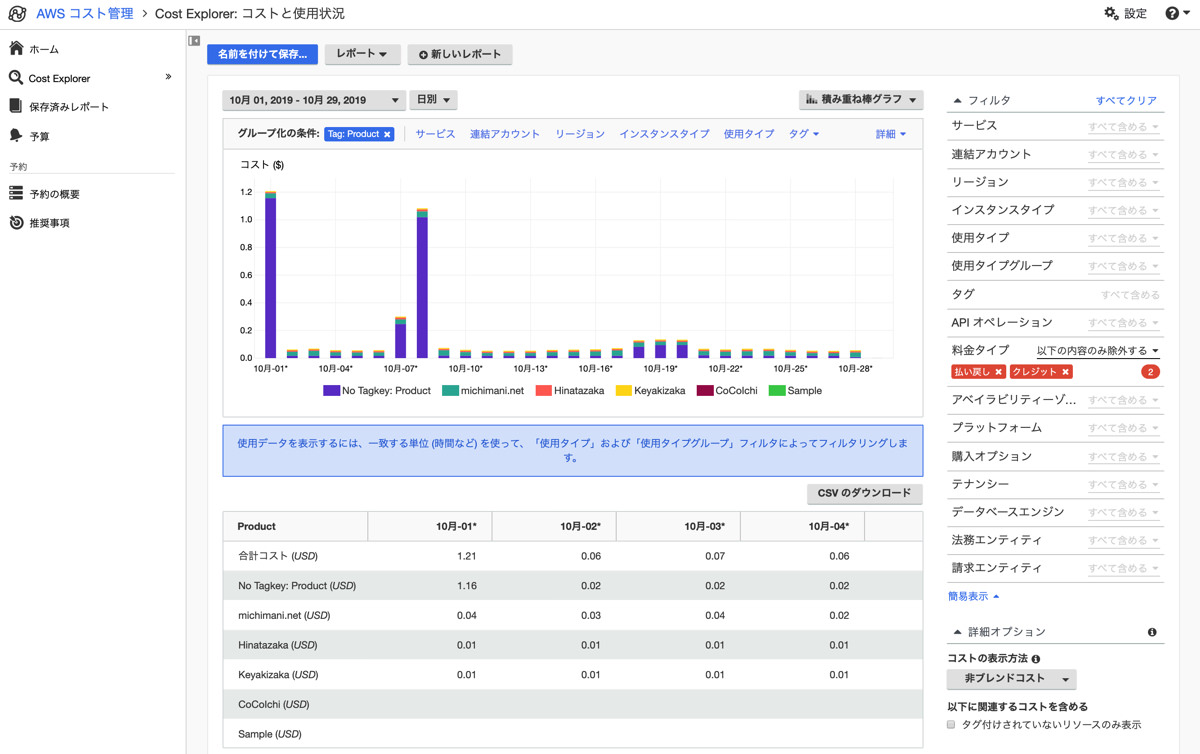1200x754 pixels.
Task: Click the help question-mark icon
Action: [x=1174, y=15]
